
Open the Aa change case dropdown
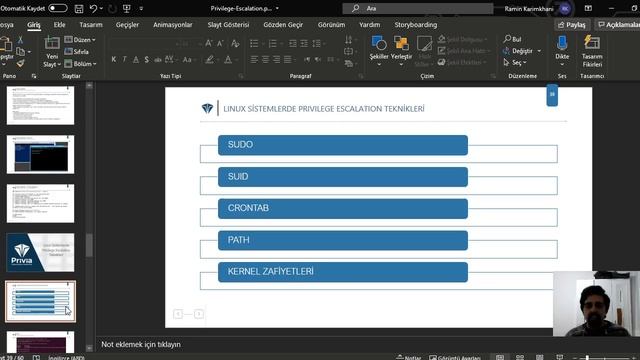pos(188,60)
